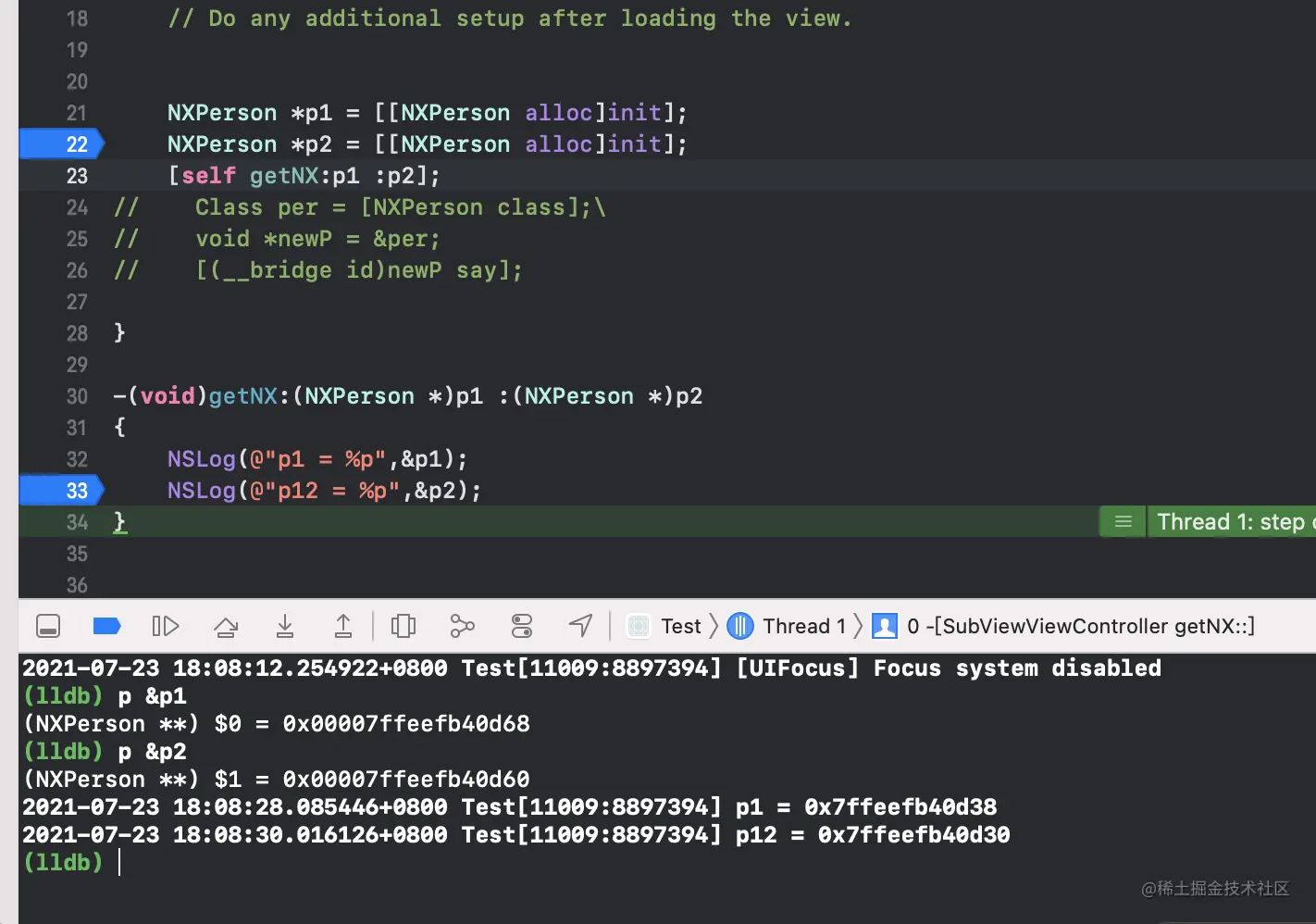The image size is (1316, 924).
Task: Open Thread 1 in debug jump bar
Action: (x=788, y=627)
